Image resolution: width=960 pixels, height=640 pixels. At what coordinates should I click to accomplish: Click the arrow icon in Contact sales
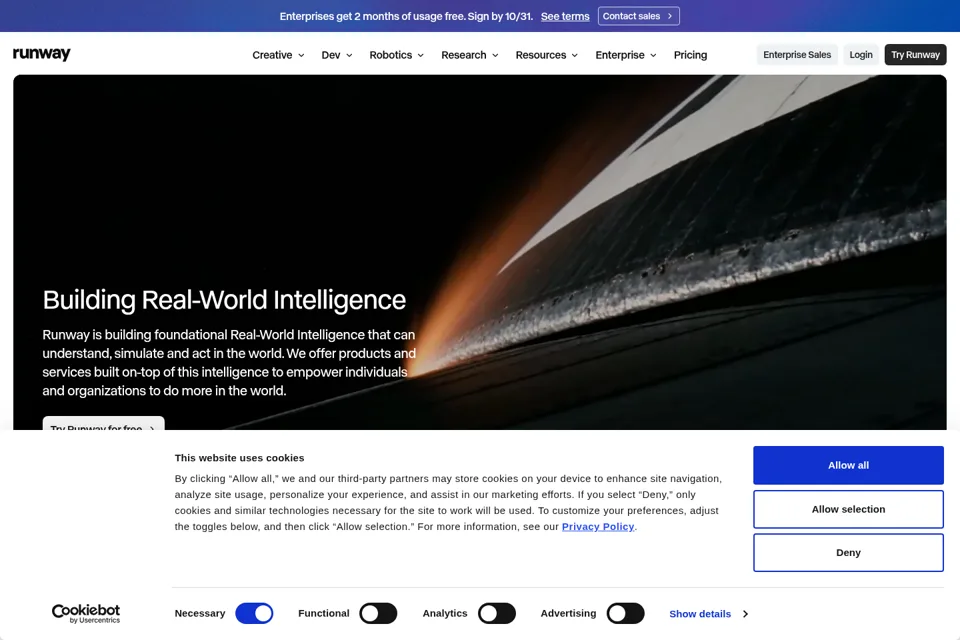(x=670, y=16)
